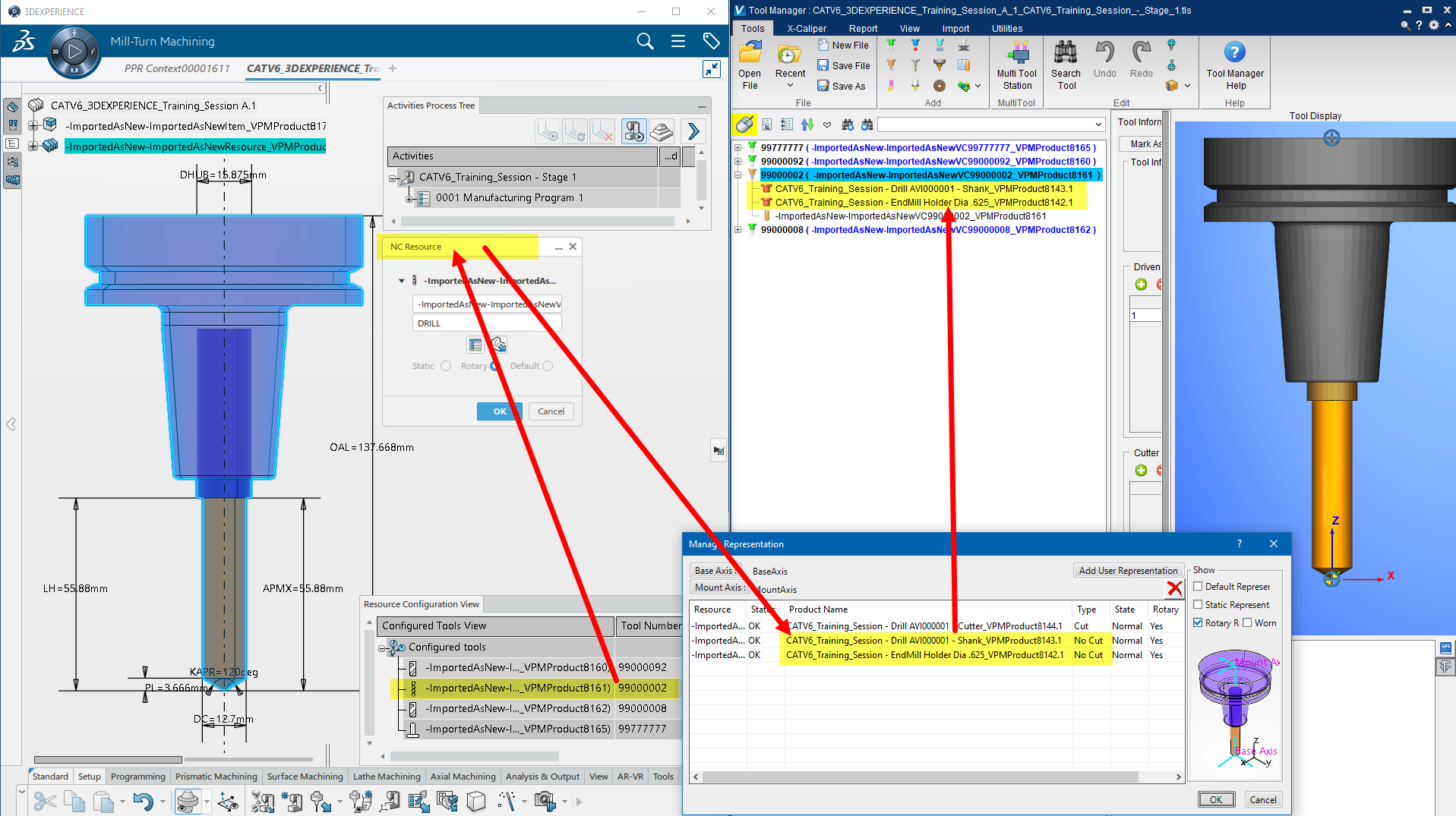Click the compass play button
Image resolution: width=1456 pixels, height=816 pixels.
tap(74, 52)
